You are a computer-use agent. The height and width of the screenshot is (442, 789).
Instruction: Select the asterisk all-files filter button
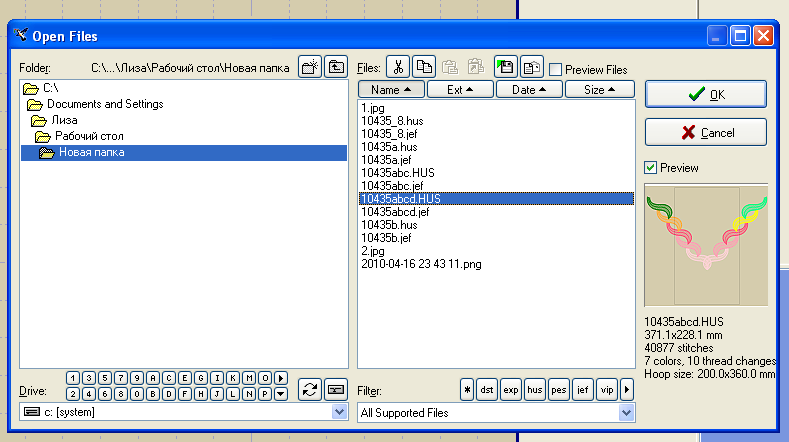[x=467, y=389]
